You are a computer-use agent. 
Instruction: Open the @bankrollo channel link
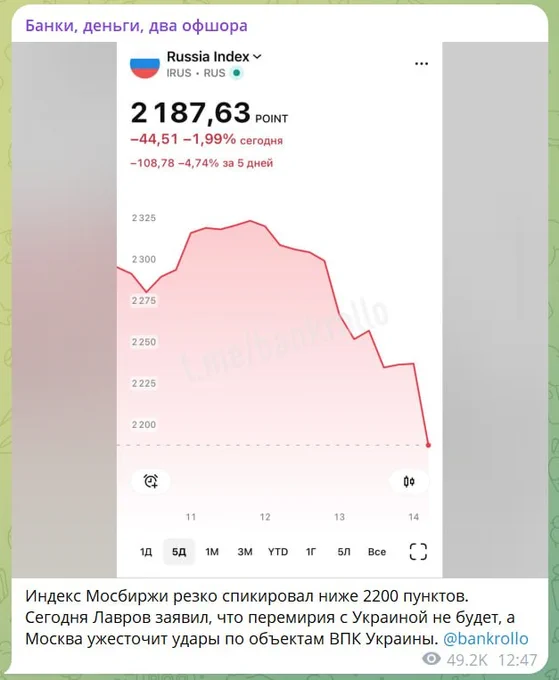pos(486,639)
